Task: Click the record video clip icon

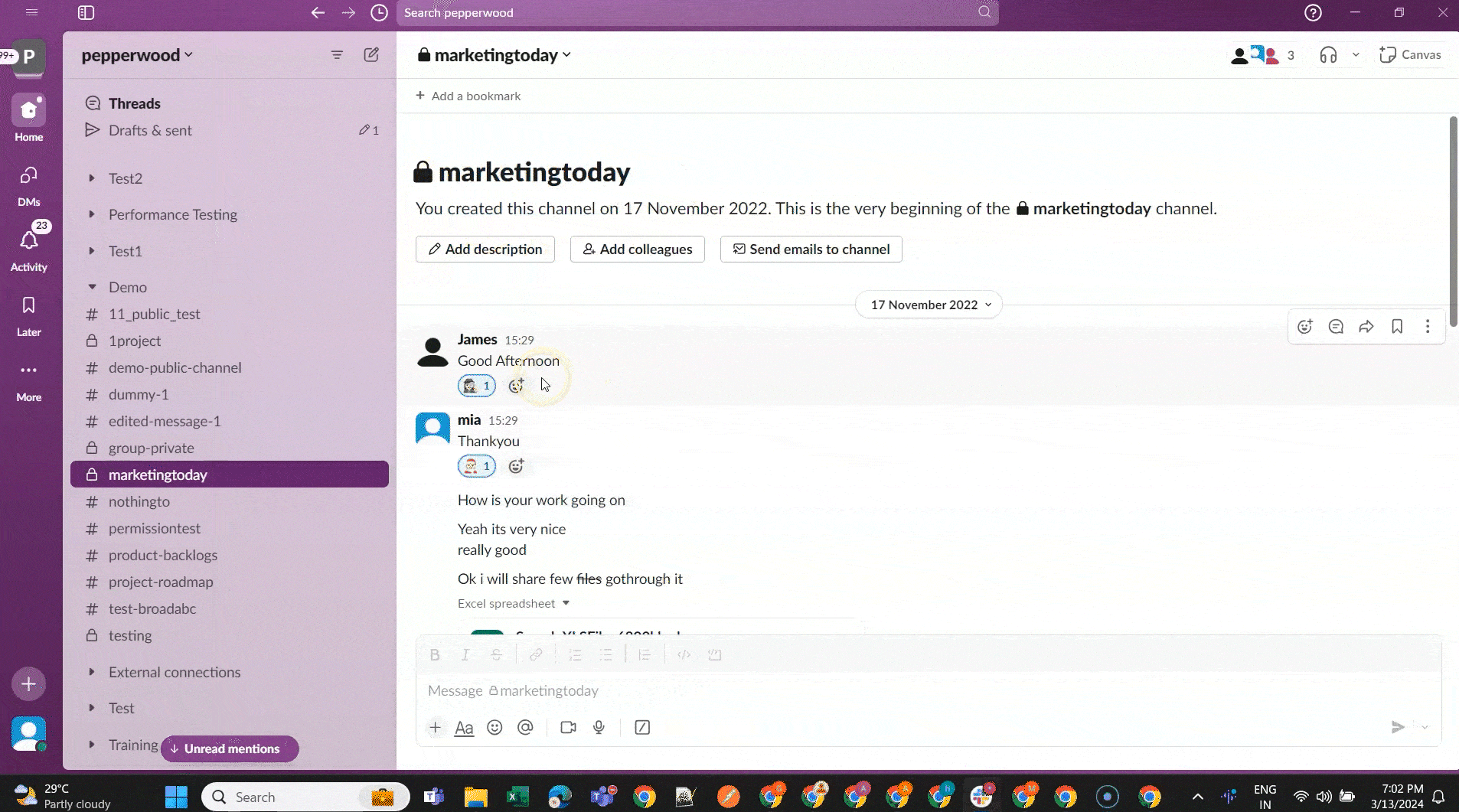Action: tap(568, 727)
